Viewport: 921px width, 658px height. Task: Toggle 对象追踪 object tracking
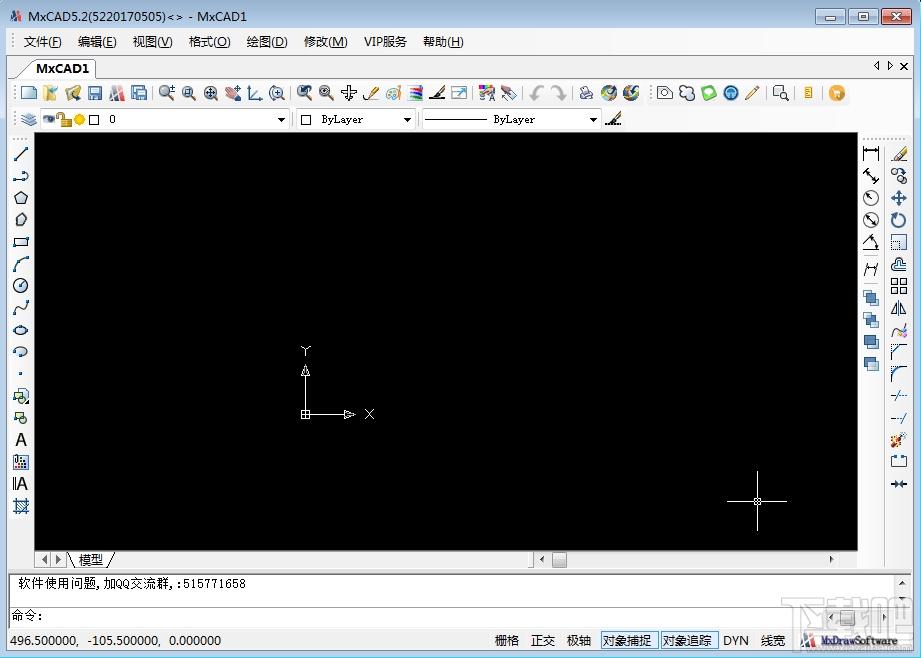tap(690, 640)
